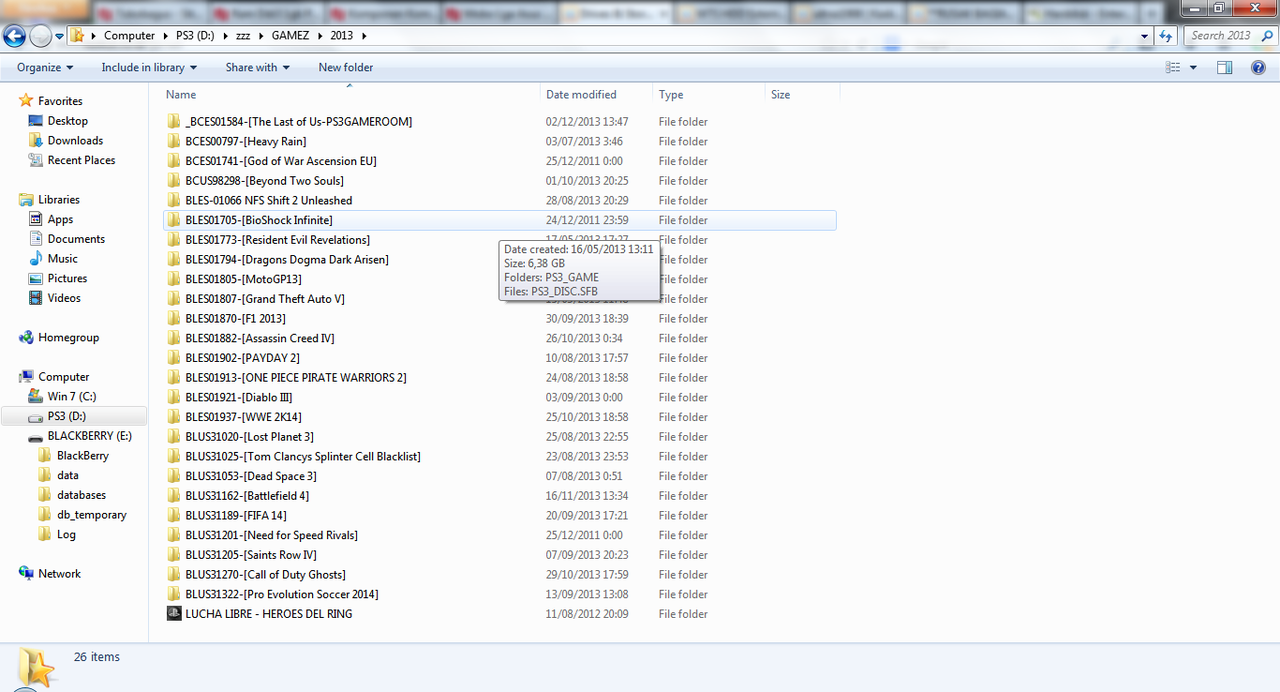Select The Last of Us folder icon
The image size is (1280, 692).
coord(174,122)
